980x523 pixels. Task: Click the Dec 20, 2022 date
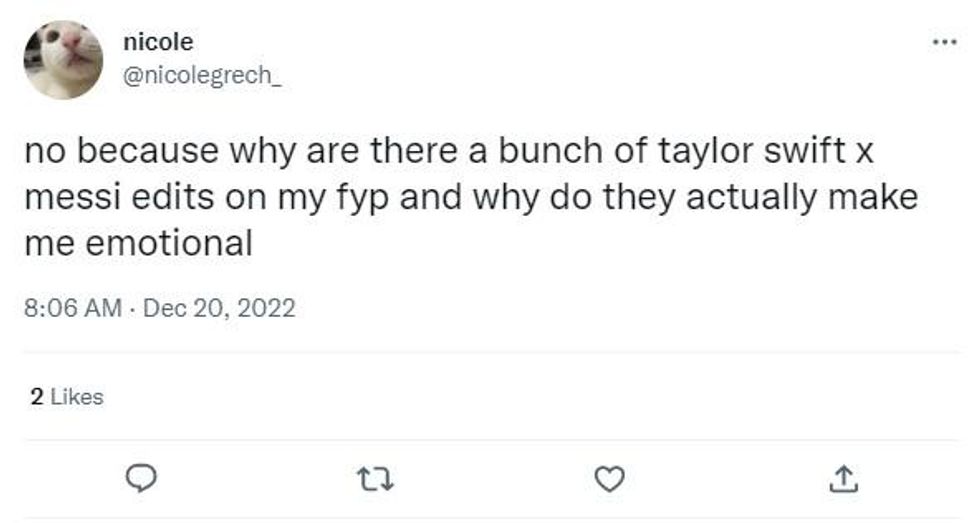coord(219,307)
